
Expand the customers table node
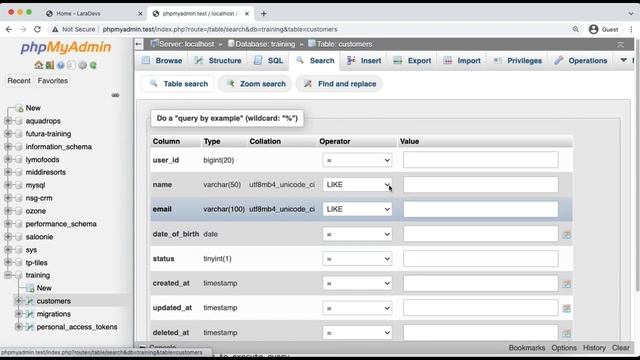(x=19, y=301)
